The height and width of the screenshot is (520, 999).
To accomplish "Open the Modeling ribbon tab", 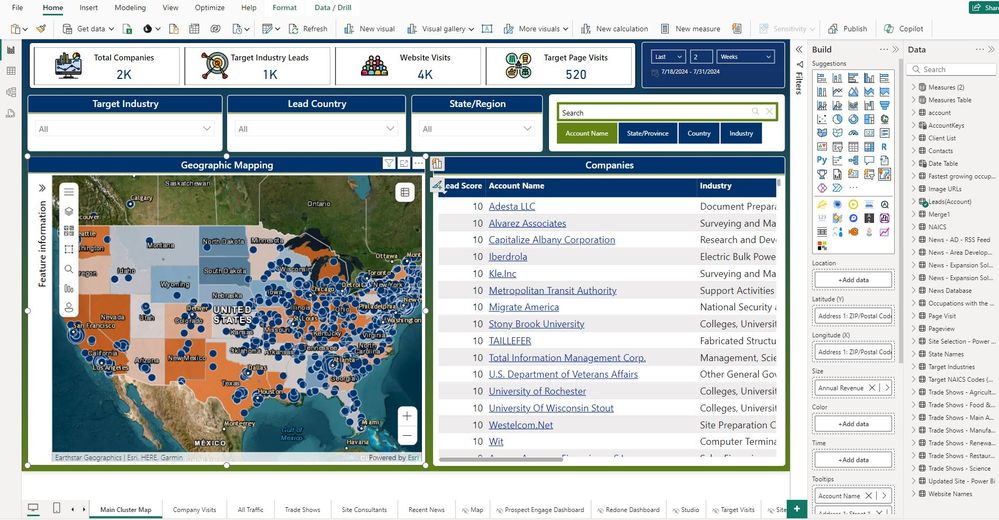I will tap(130, 8).
